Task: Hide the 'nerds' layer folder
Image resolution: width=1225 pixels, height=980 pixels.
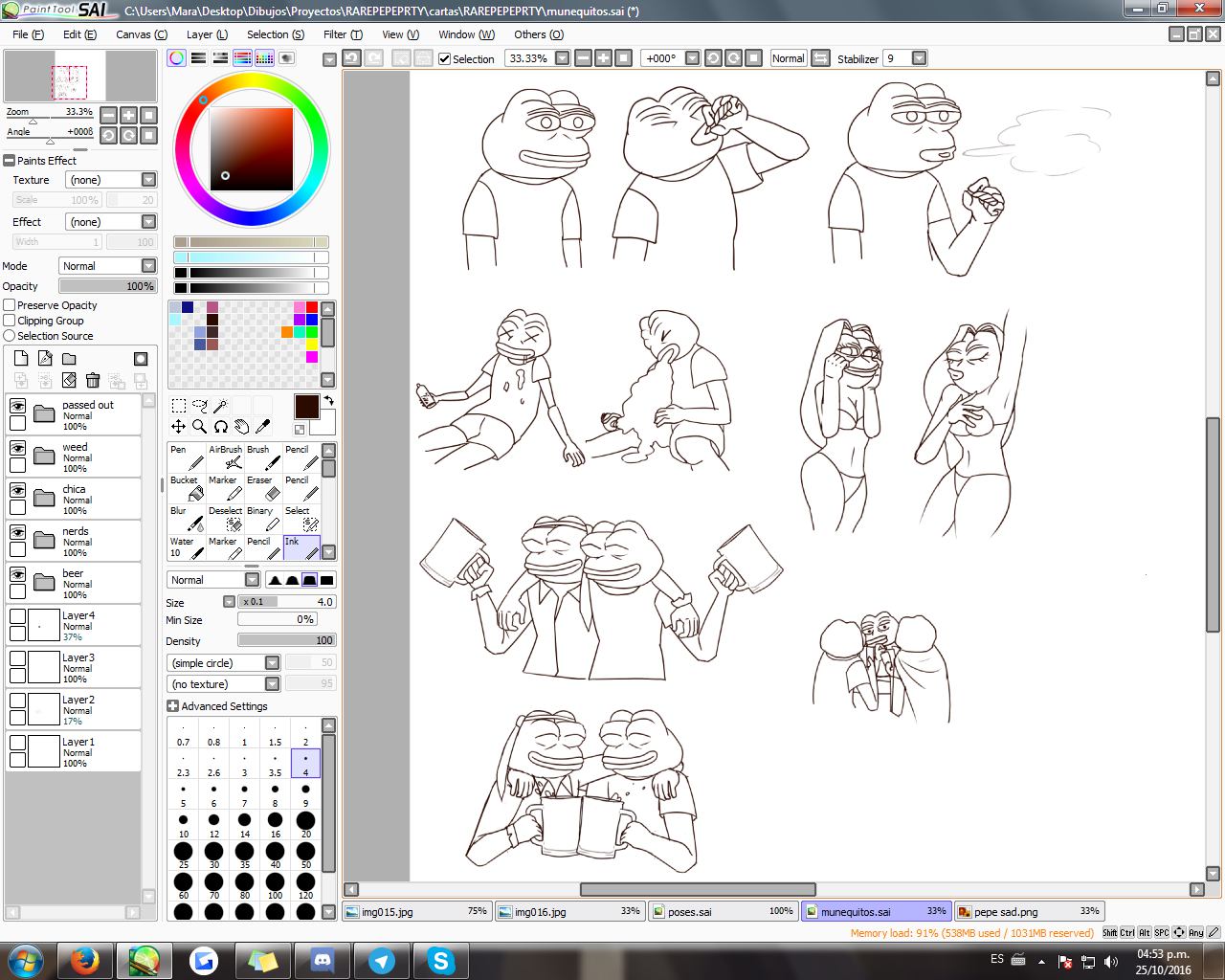Action: click(17, 532)
